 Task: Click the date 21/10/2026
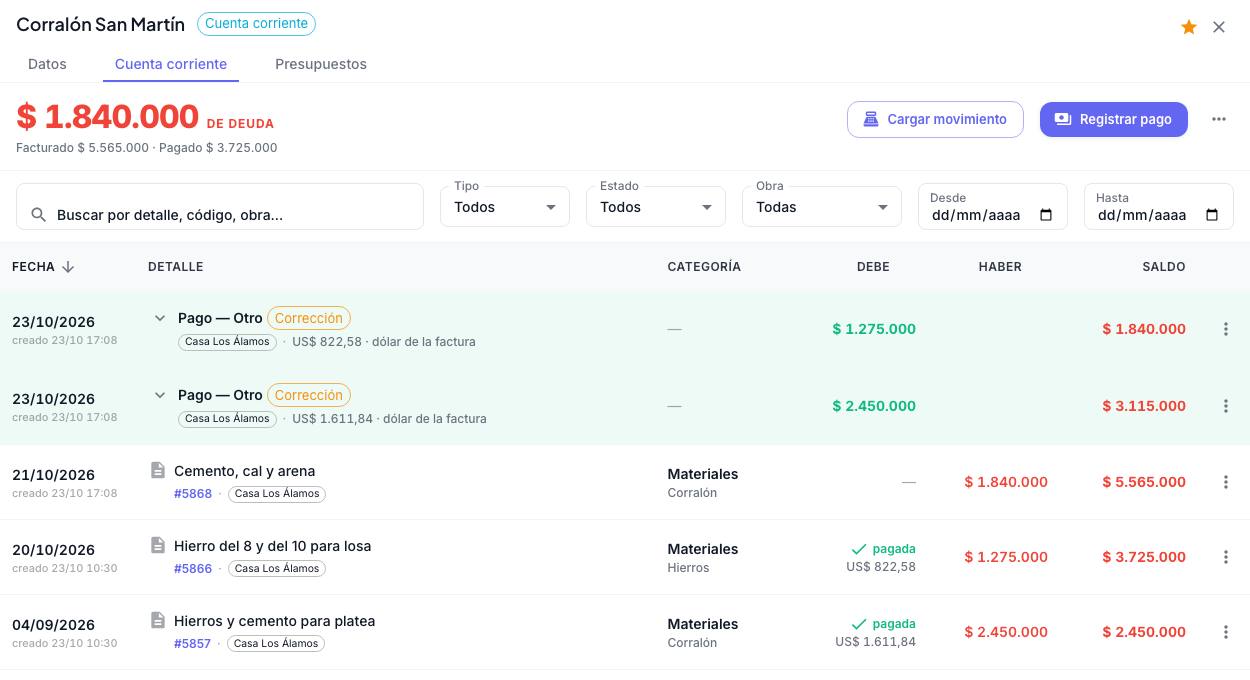pyautogui.click(x=53, y=475)
